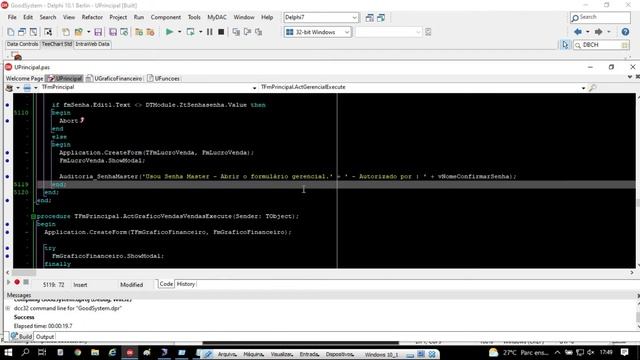
Task: Toggle breakpoint dot on the Abort line
Action: (7, 121)
